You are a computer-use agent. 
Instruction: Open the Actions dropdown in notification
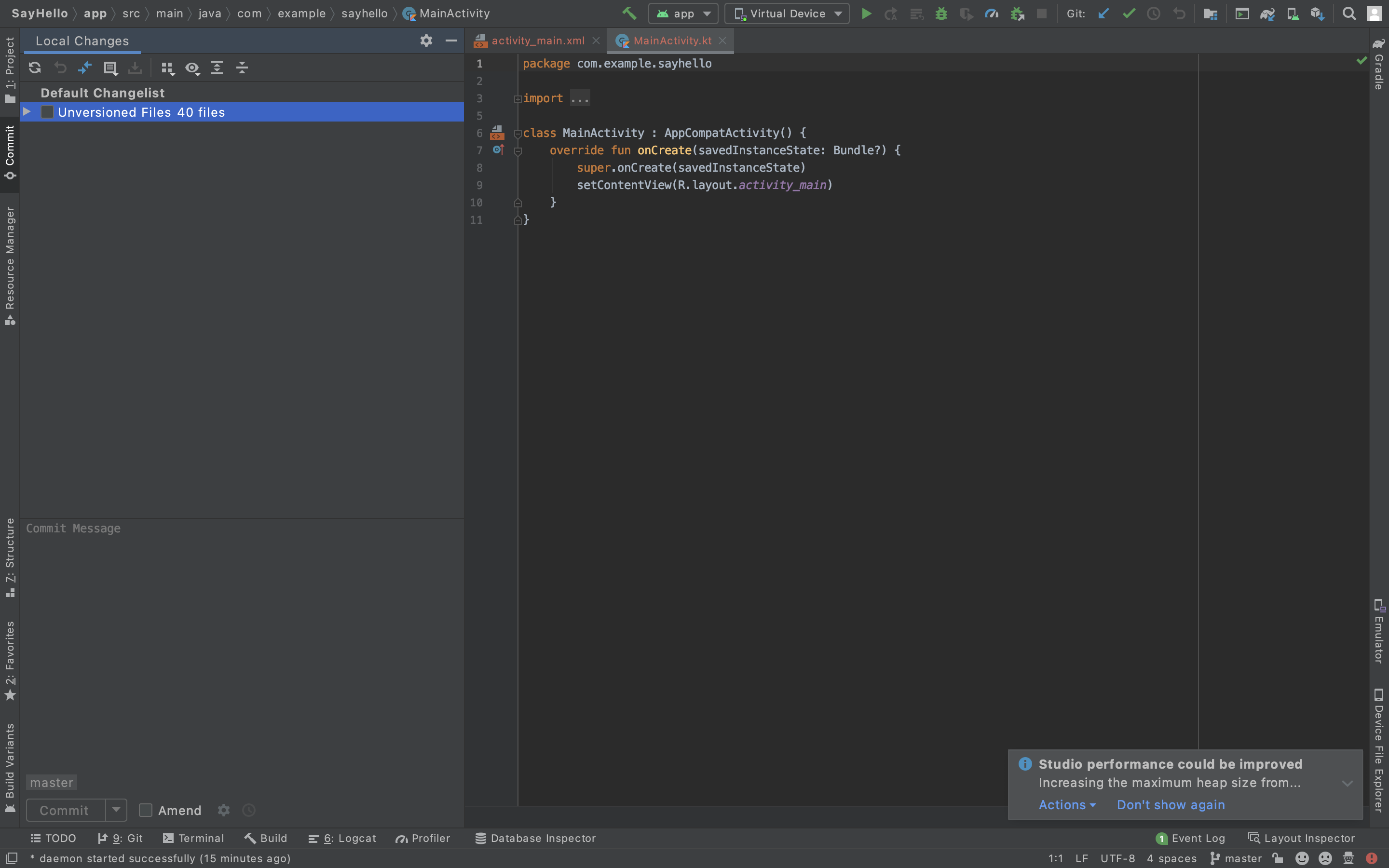(x=1067, y=805)
